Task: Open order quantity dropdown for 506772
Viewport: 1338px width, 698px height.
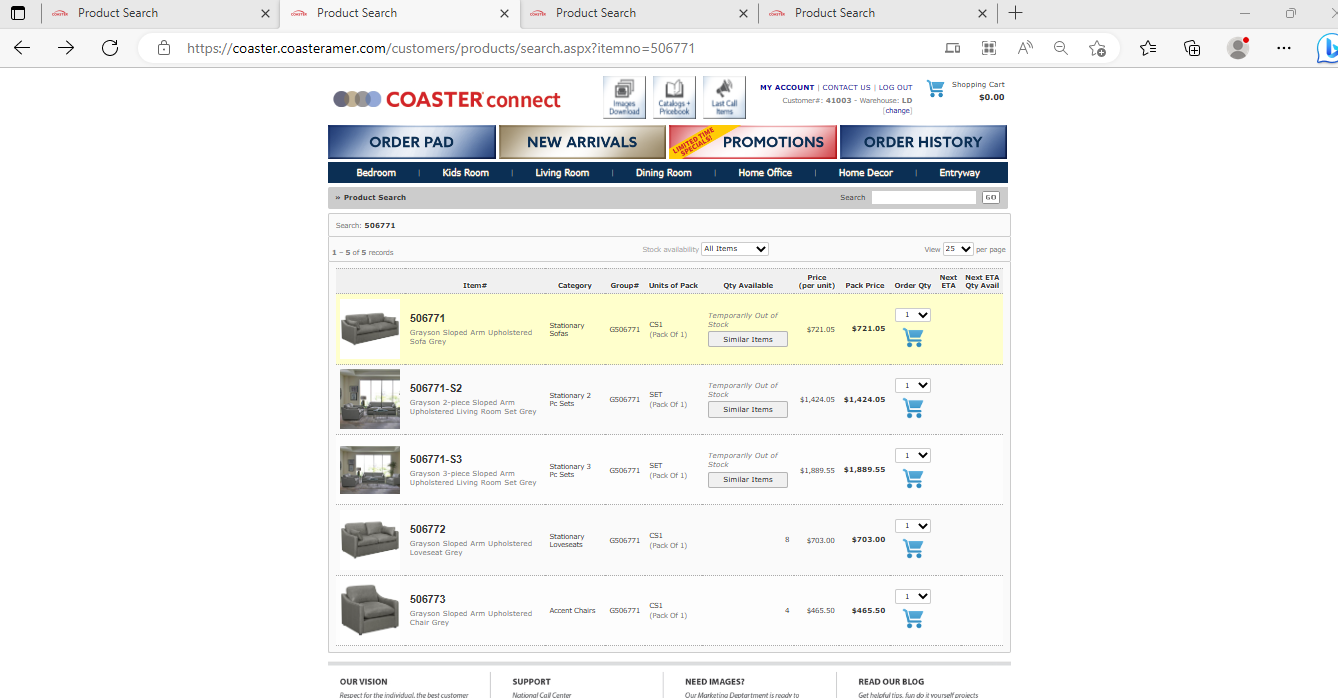Action: click(913, 526)
